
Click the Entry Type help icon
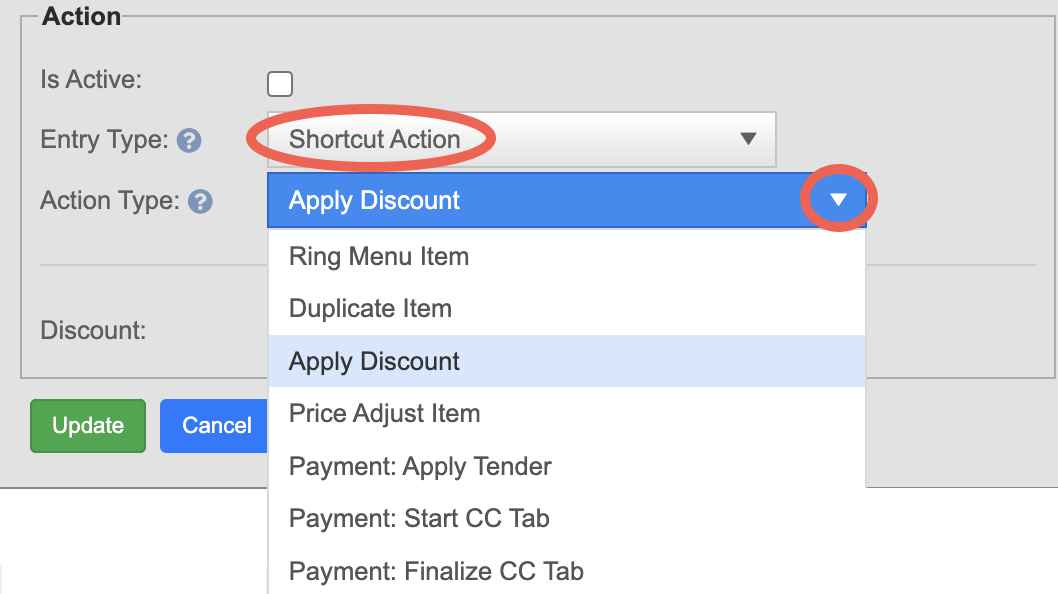(x=189, y=141)
